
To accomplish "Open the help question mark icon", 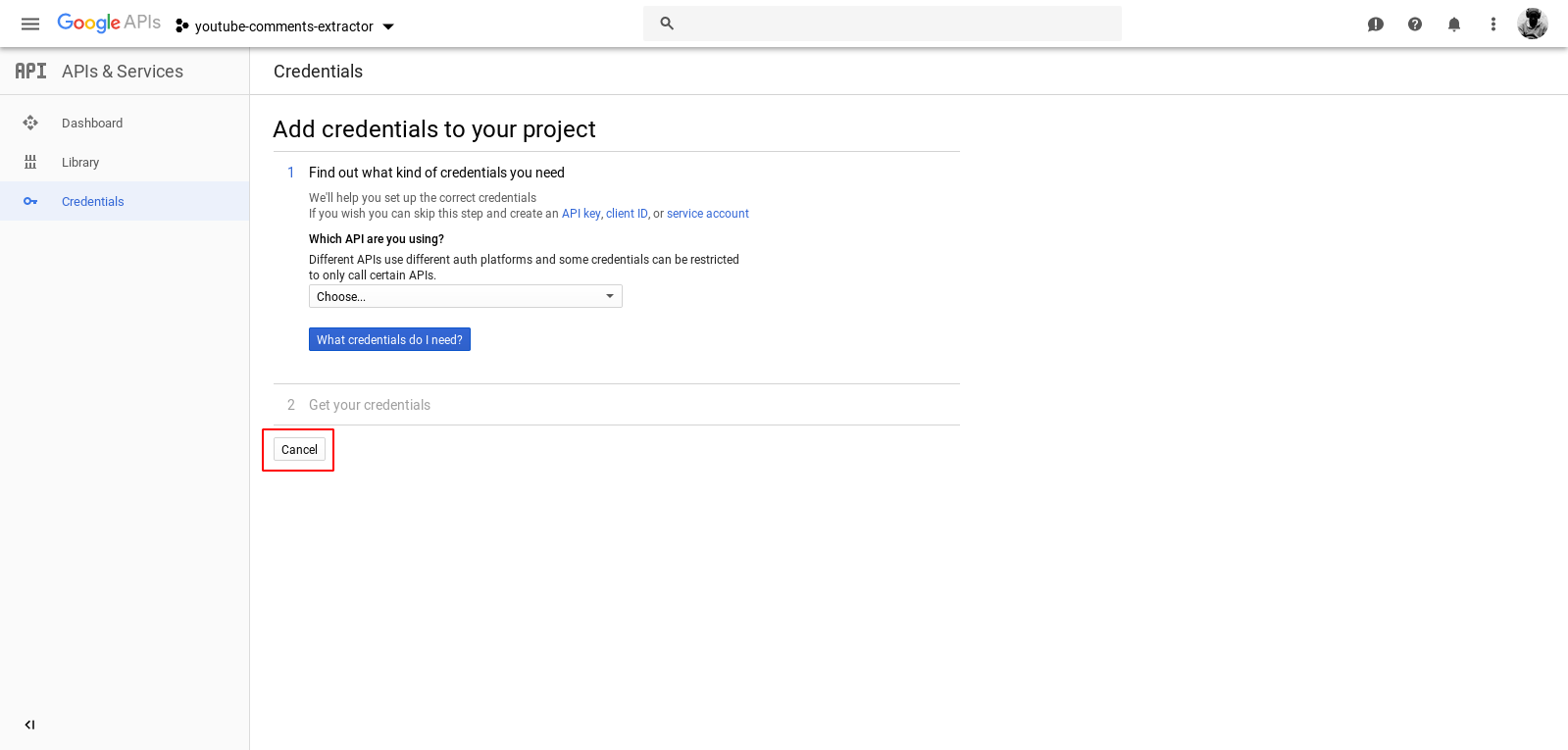I will click(1415, 24).
